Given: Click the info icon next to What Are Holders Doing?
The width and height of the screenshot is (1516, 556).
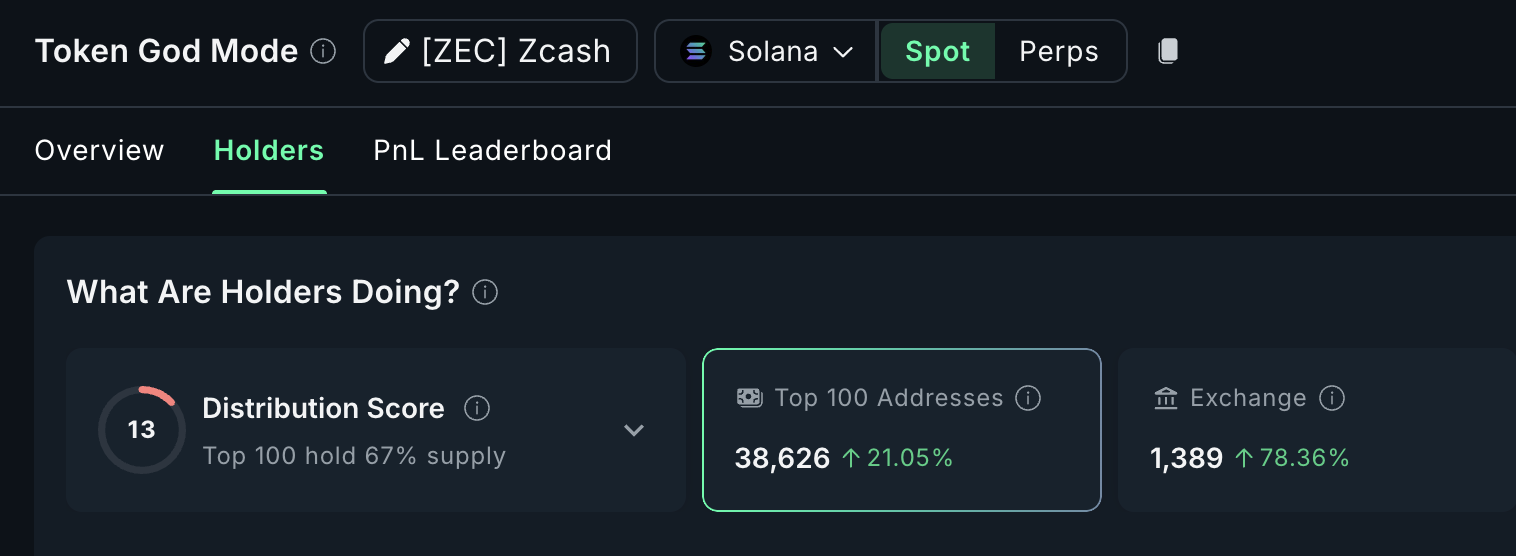Looking at the screenshot, I should (485, 293).
